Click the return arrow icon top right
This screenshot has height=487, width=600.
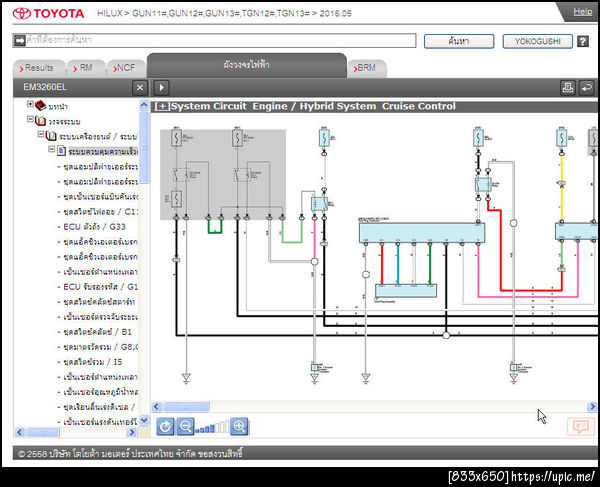tap(586, 88)
